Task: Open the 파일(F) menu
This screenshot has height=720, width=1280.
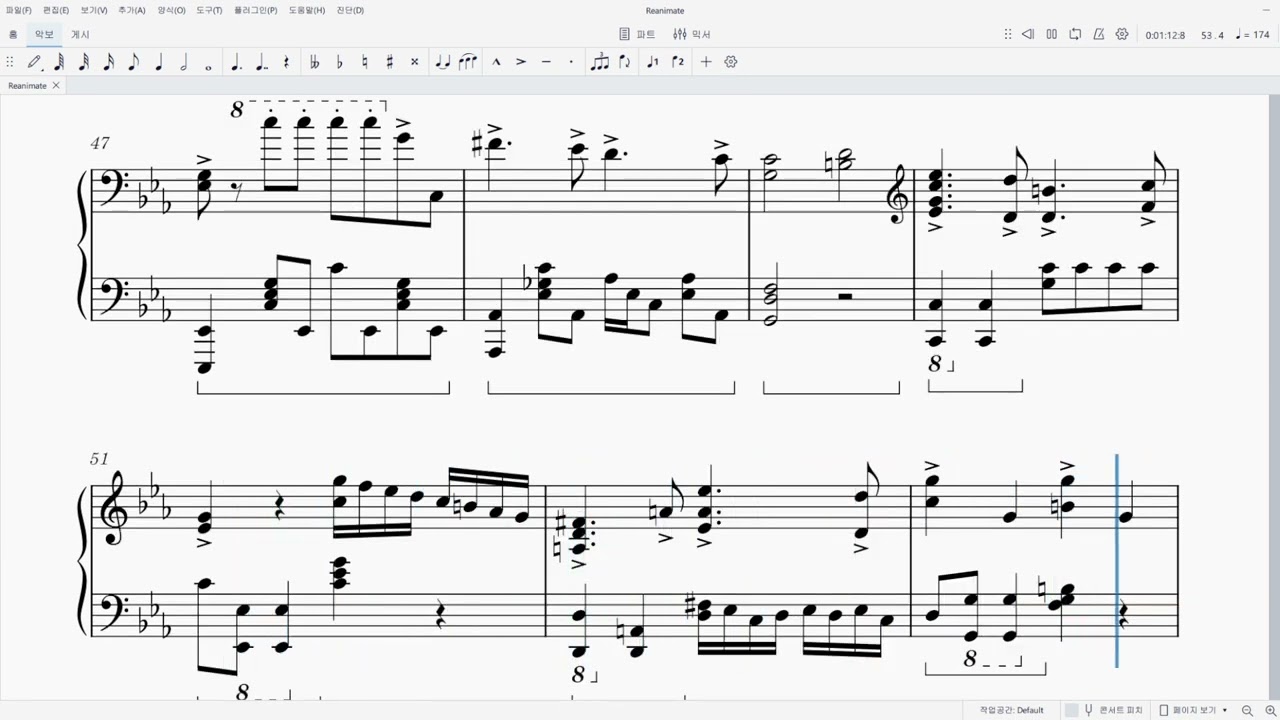Action: pos(18,10)
